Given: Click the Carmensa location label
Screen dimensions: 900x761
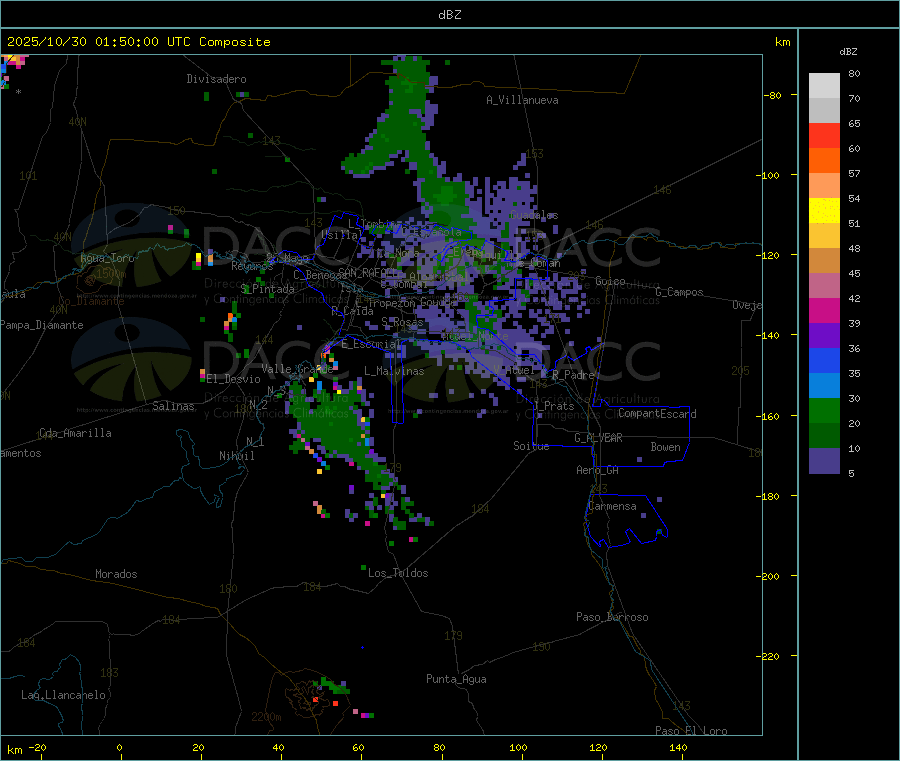Looking at the screenshot, I should pyautogui.click(x=612, y=506).
